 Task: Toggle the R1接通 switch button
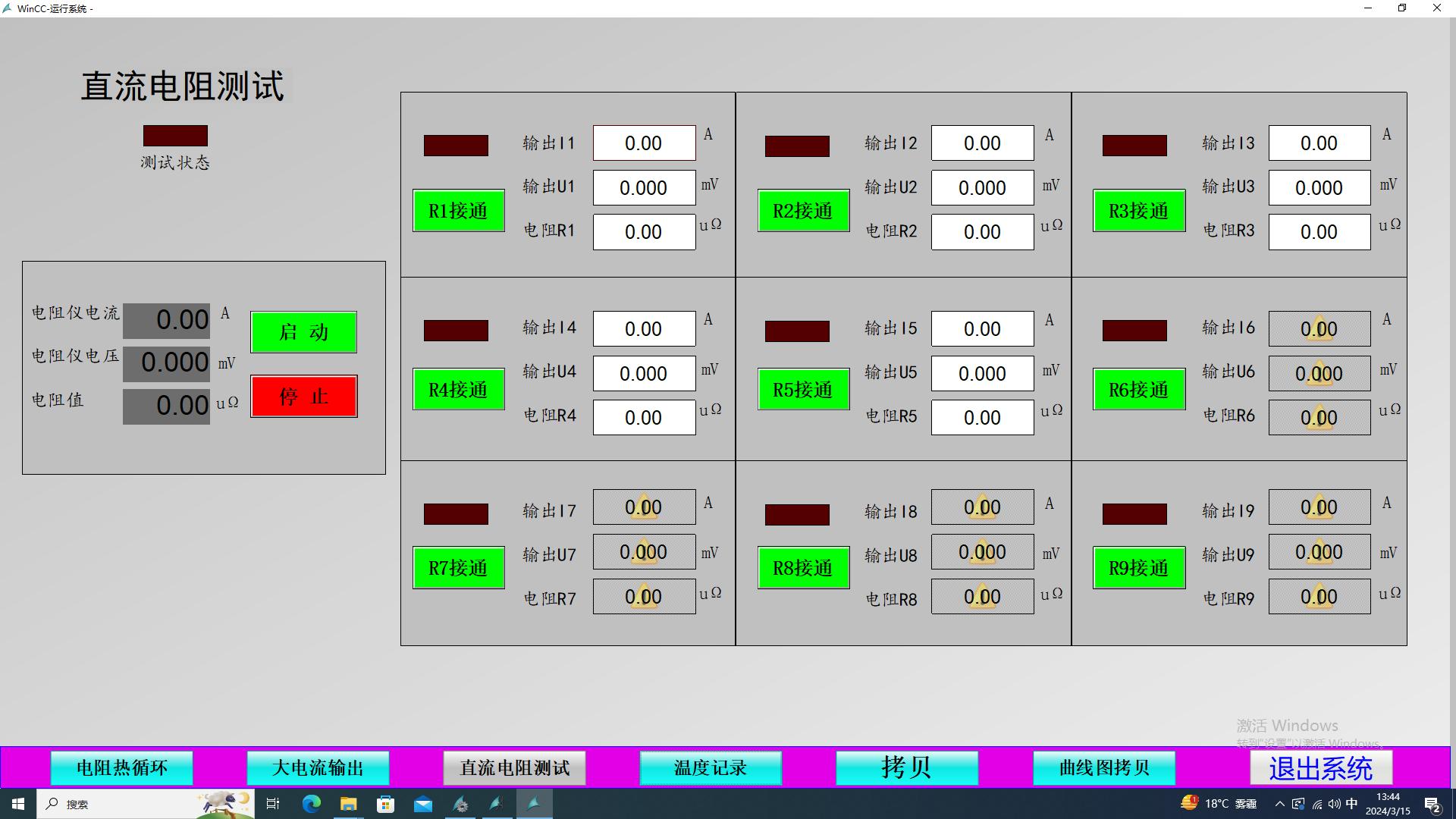pyautogui.click(x=458, y=211)
